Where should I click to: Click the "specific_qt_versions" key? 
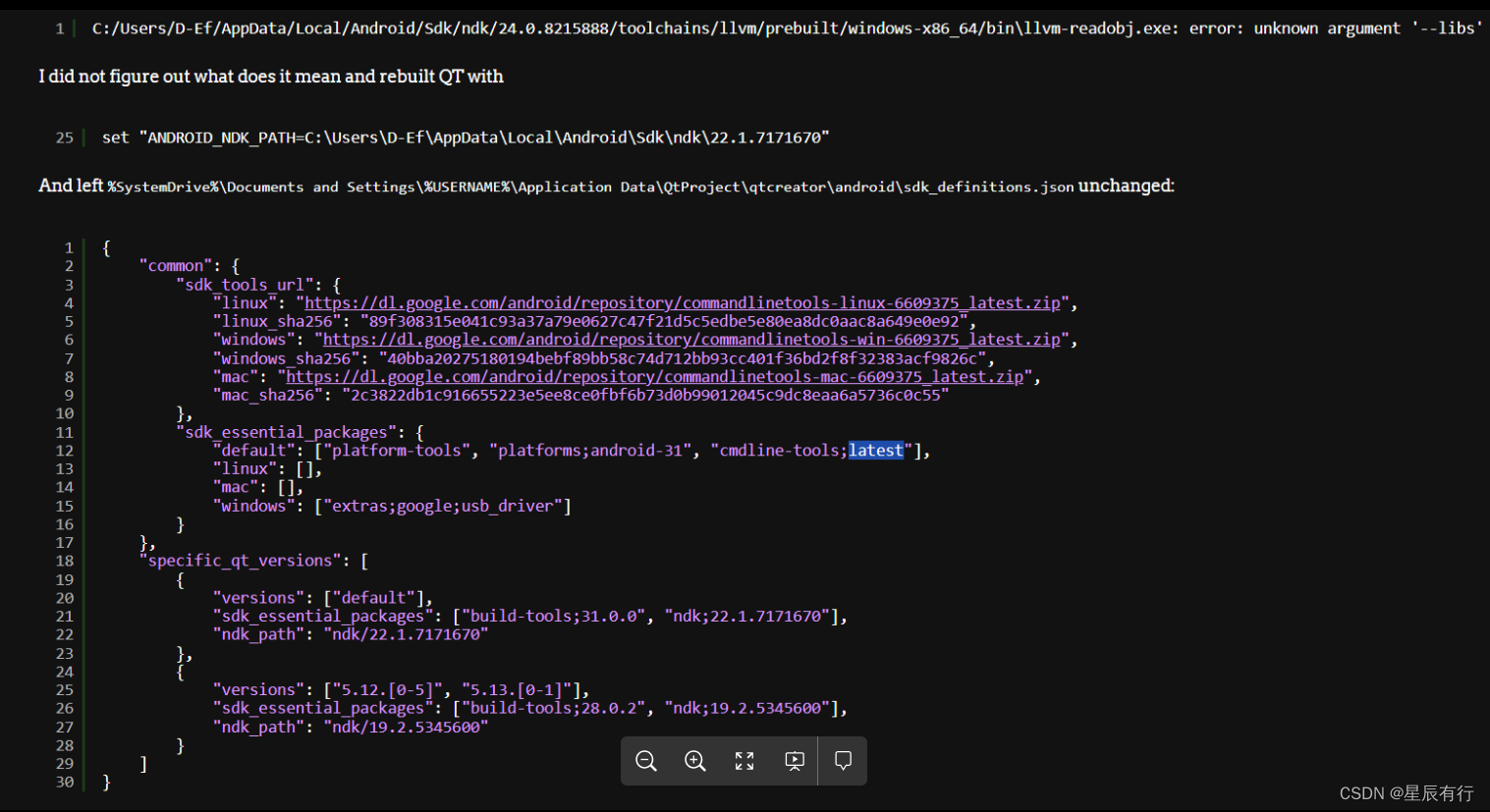click(x=241, y=561)
